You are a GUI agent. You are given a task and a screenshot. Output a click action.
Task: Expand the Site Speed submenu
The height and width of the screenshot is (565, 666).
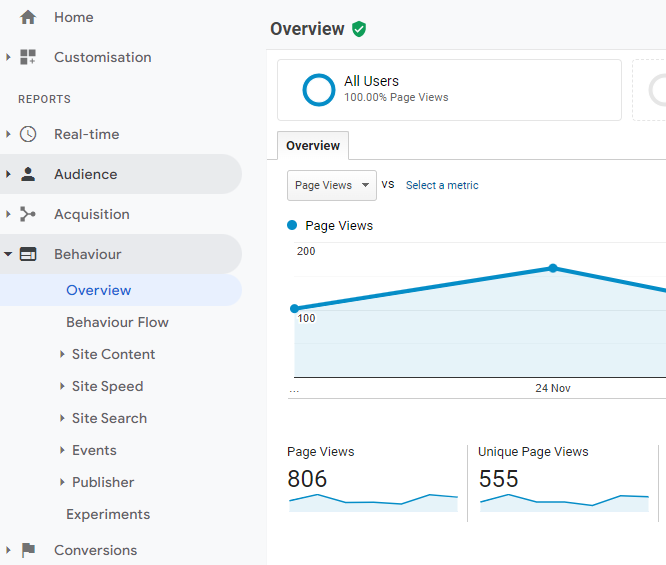(62, 386)
